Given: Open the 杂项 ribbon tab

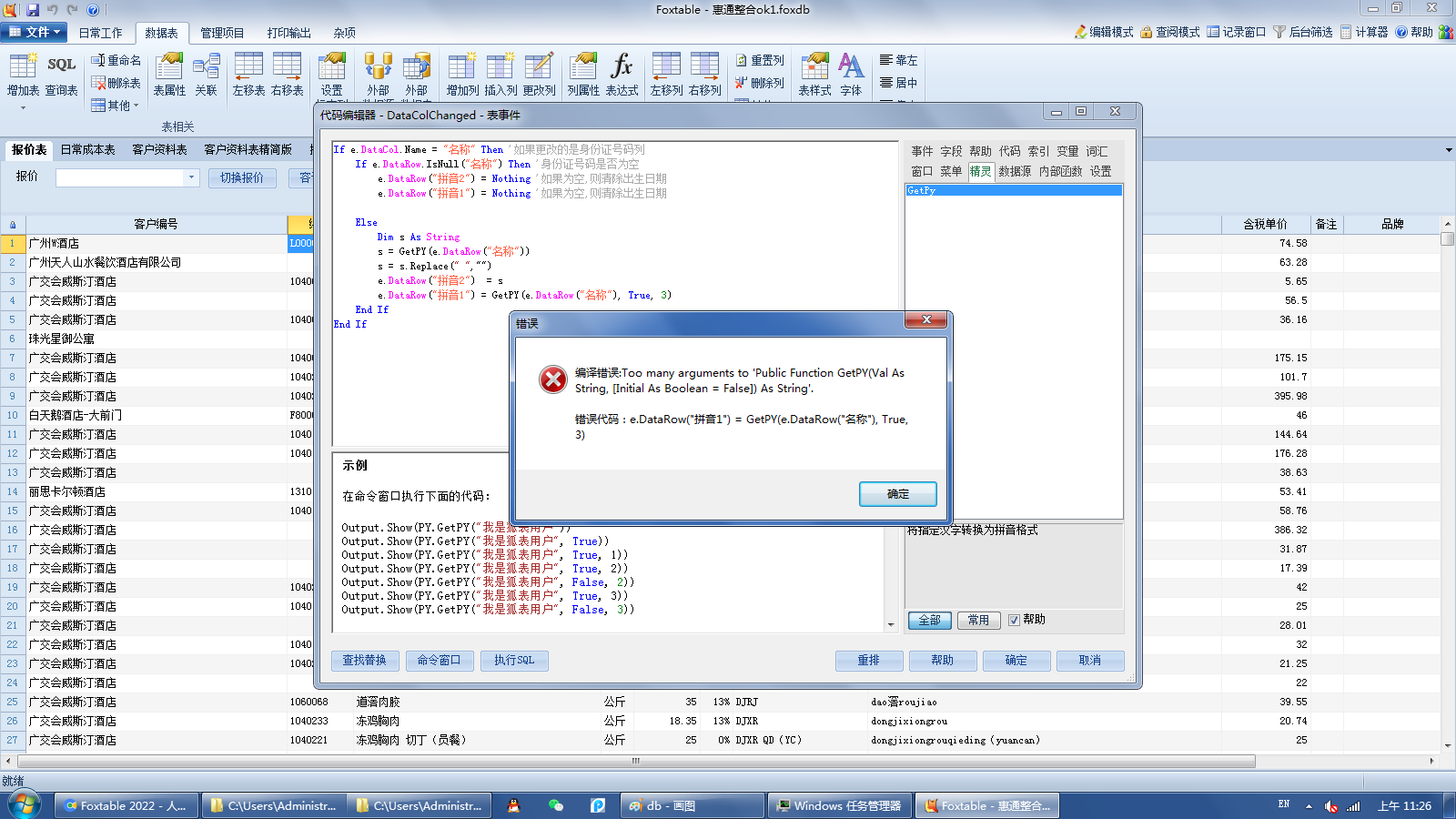Looking at the screenshot, I should click(344, 33).
